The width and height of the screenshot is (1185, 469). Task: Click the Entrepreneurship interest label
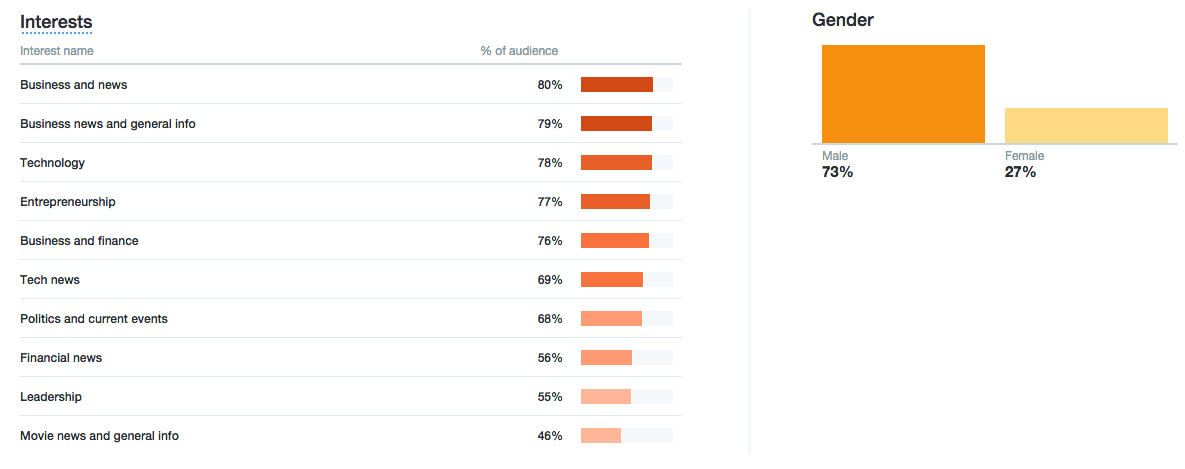[x=68, y=202]
